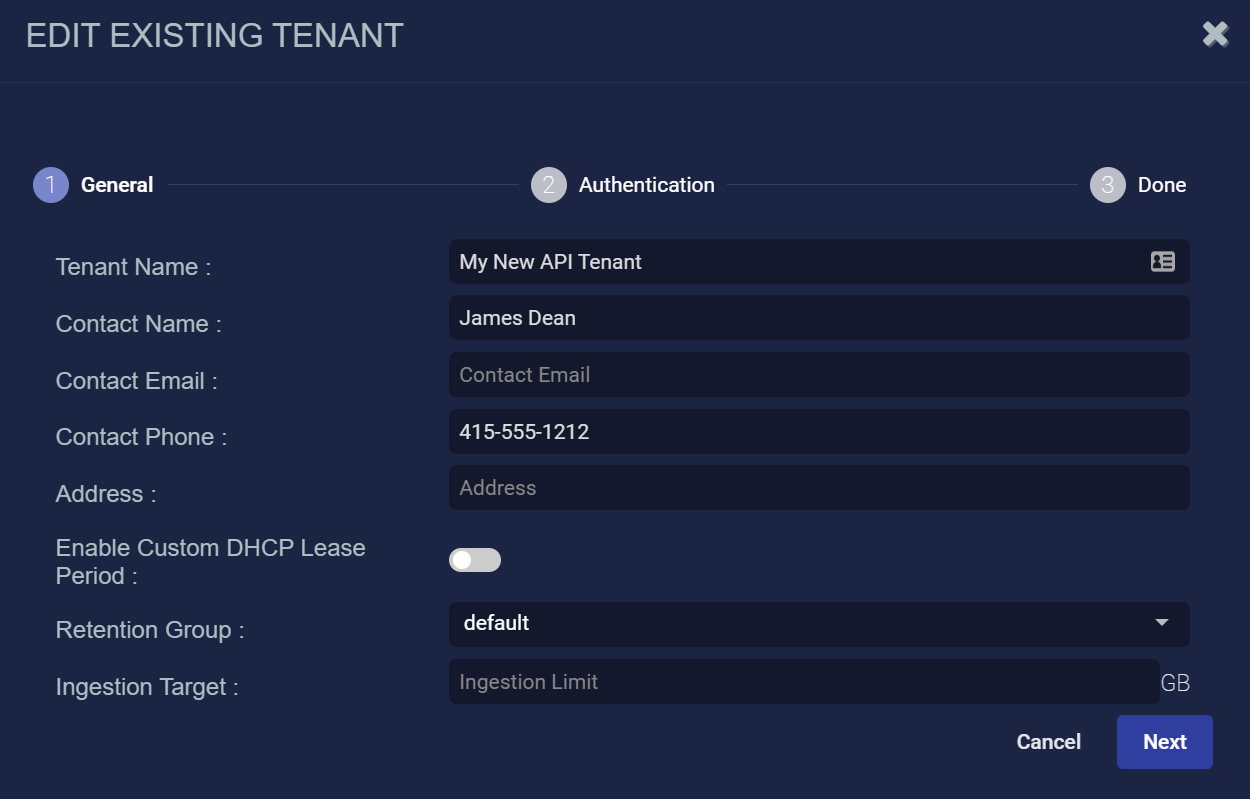Open the Retention Group dropdown
Image resolution: width=1250 pixels, height=799 pixels.
[800, 624]
